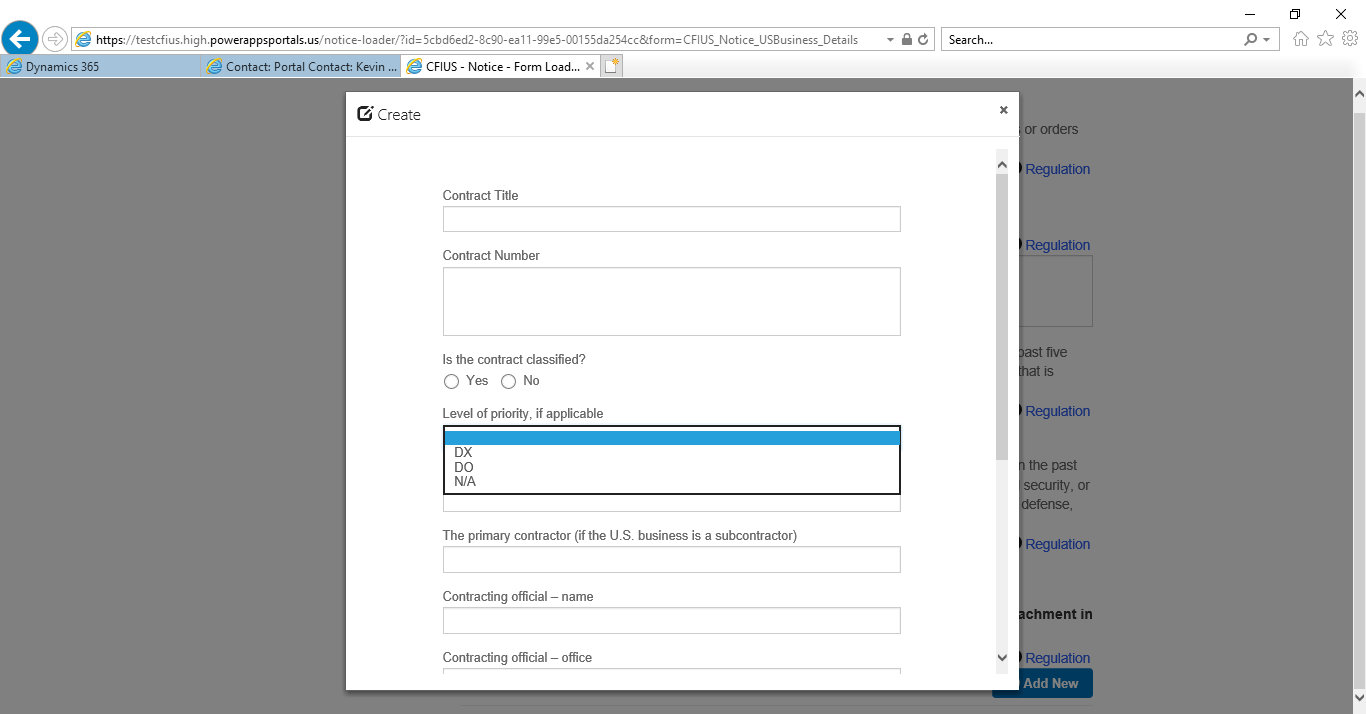Click the Refresh page icon
1366x714 pixels.
click(x=923, y=40)
